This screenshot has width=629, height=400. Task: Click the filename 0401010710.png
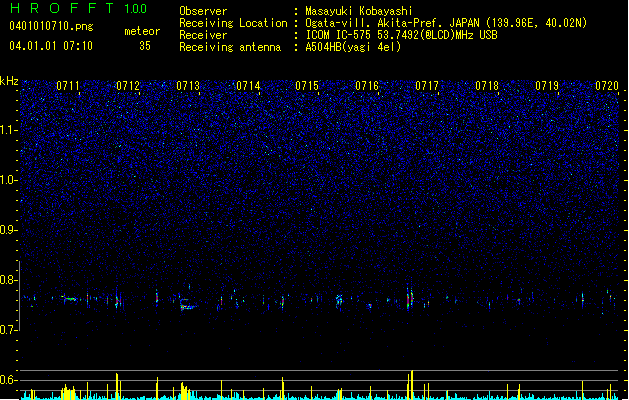[x=51, y=27]
